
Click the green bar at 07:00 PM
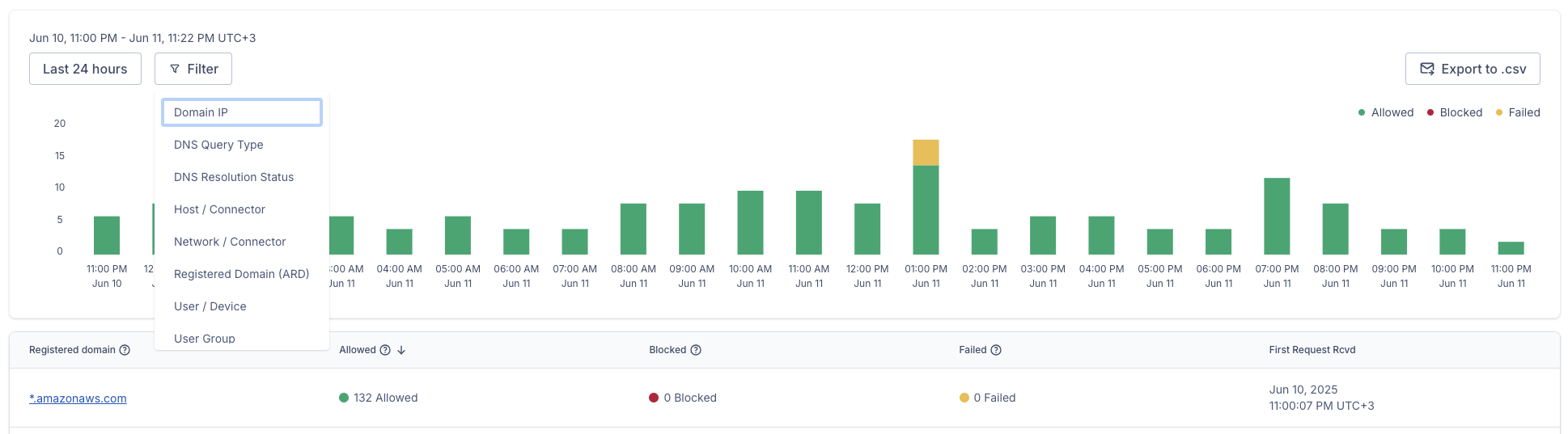[1277, 217]
